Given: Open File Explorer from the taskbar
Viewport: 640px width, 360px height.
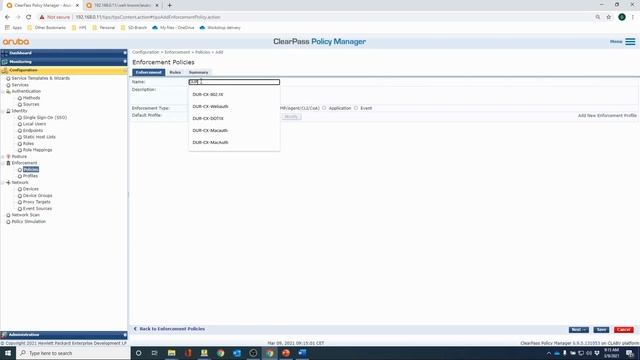Looking at the screenshot, I should tap(171, 353).
